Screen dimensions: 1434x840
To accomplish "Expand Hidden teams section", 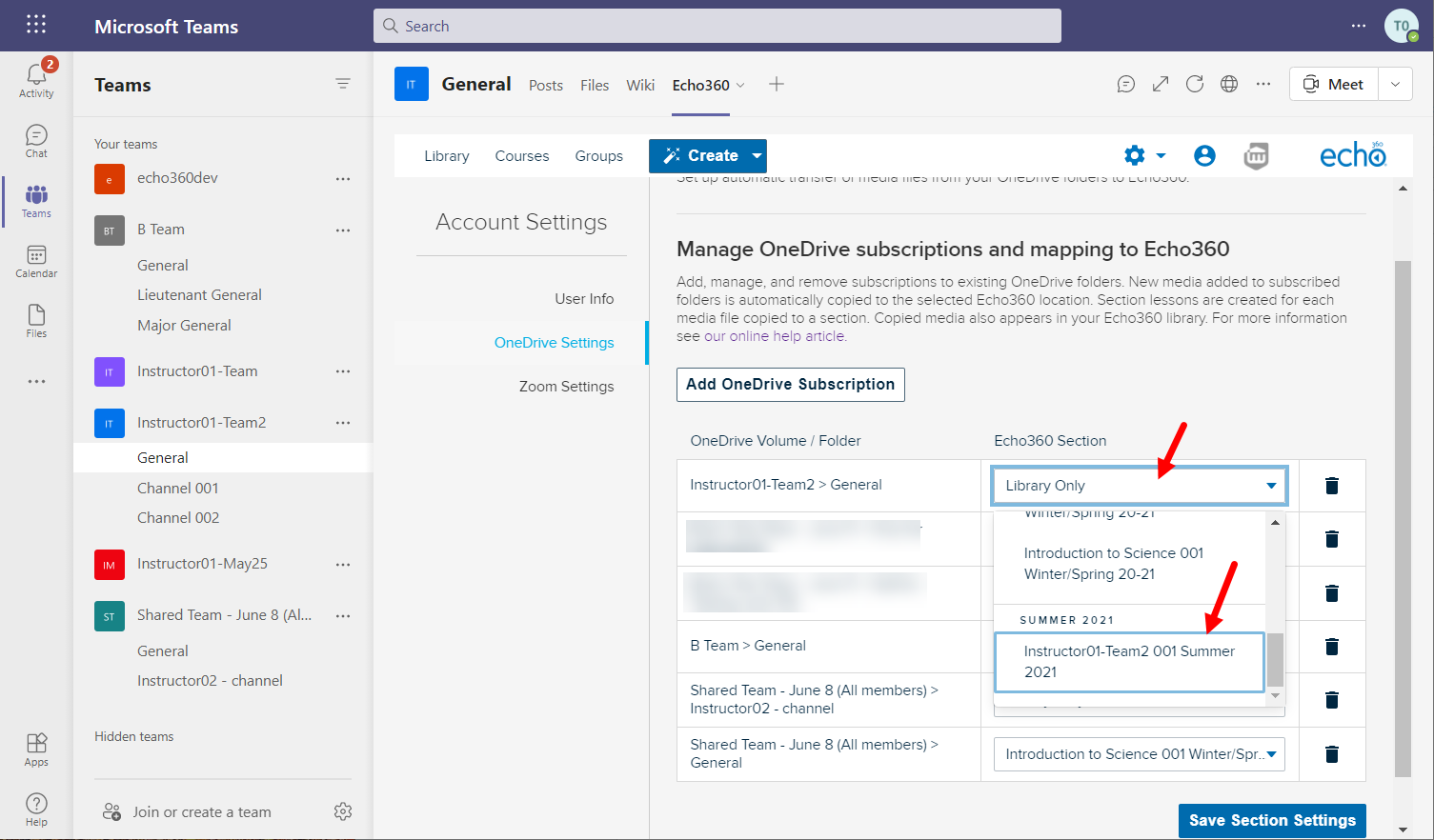I will click(134, 736).
